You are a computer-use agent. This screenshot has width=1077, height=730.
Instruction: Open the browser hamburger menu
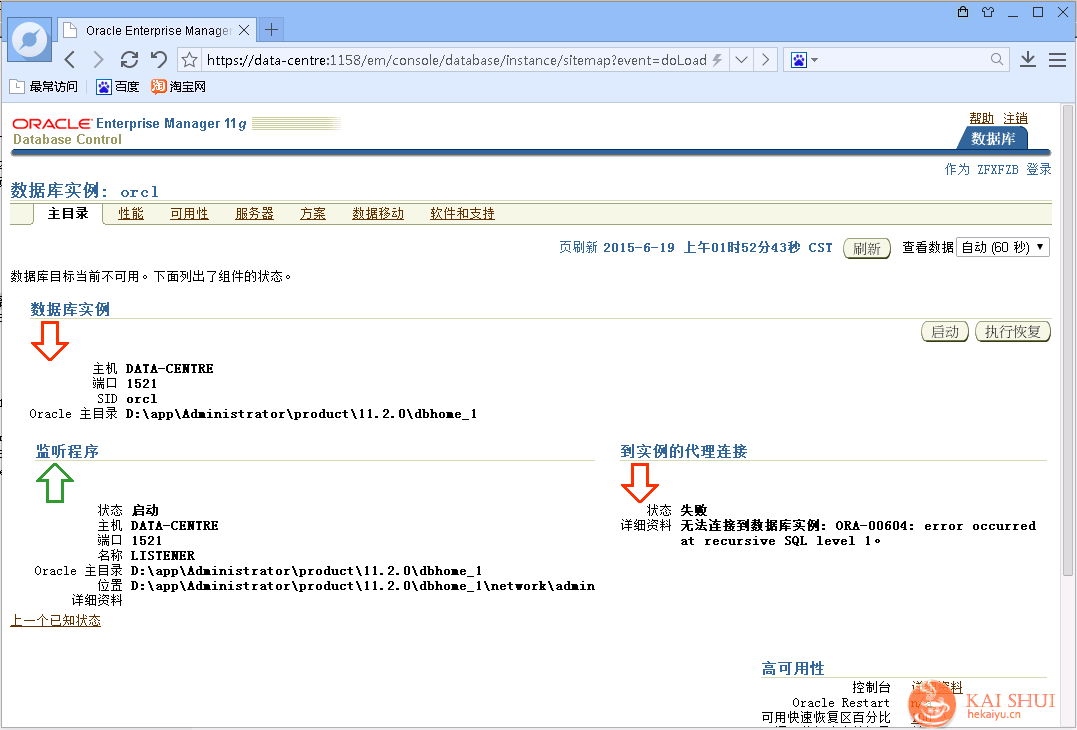coord(1057,60)
